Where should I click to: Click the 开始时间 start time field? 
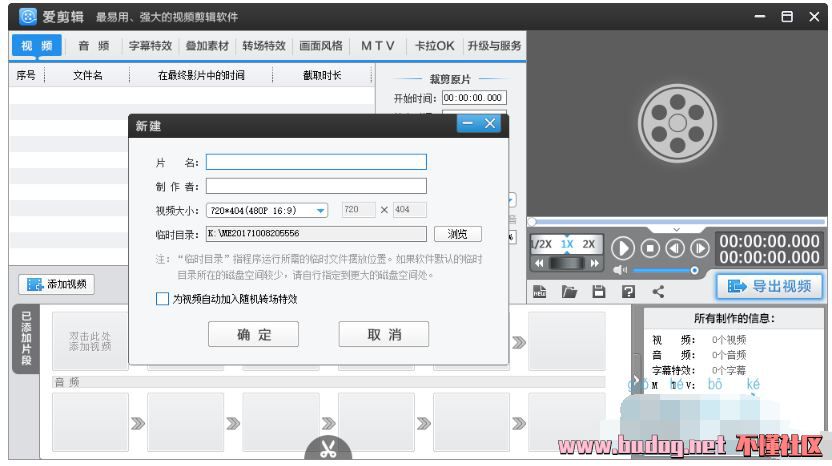[472, 98]
